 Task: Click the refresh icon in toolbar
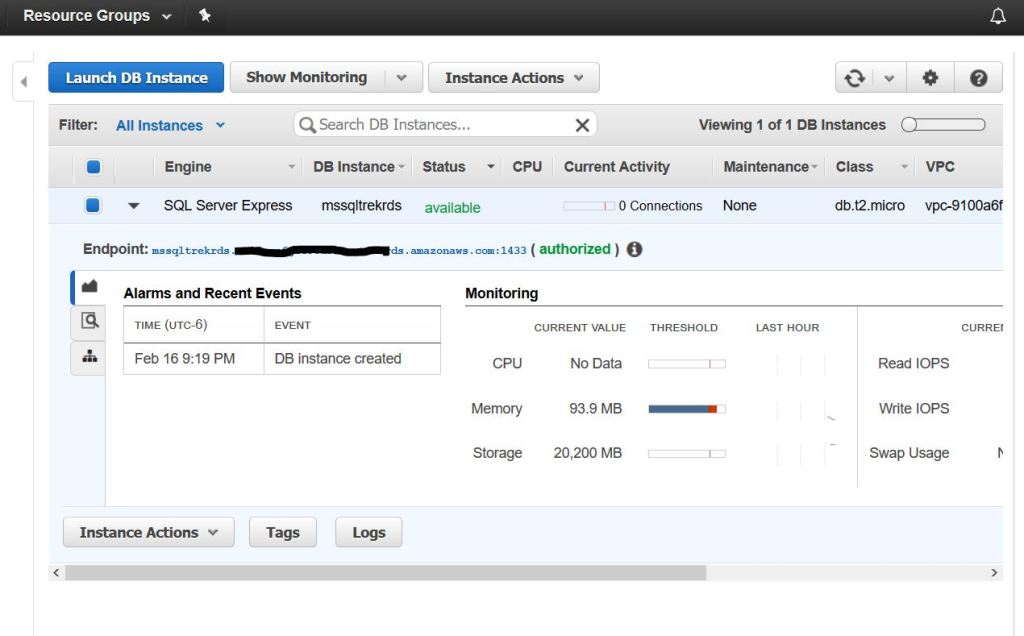point(855,78)
